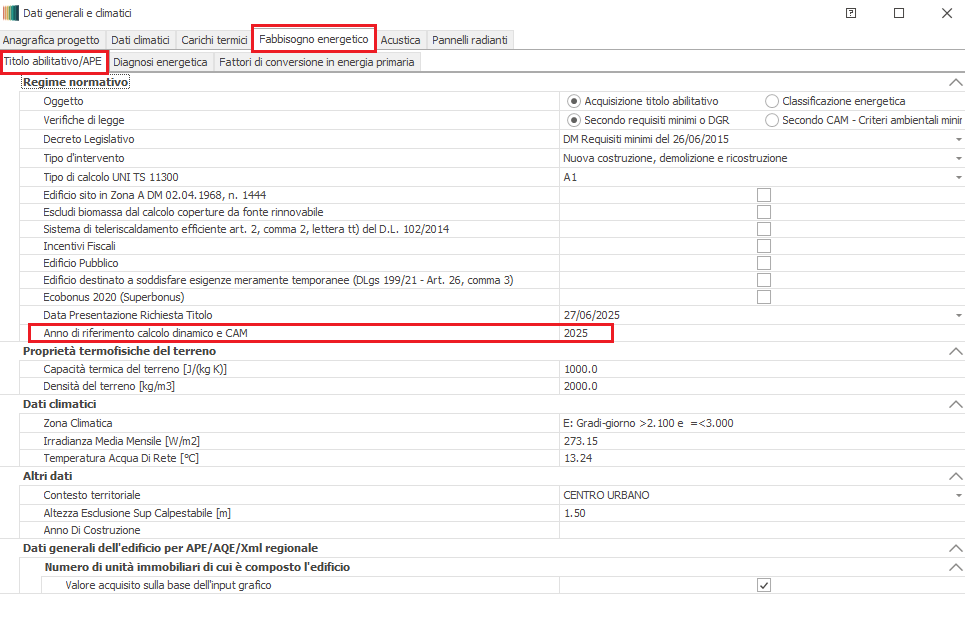The image size is (965, 625).
Task: Select Classificazione energetica radio option
Action: [772, 101]
